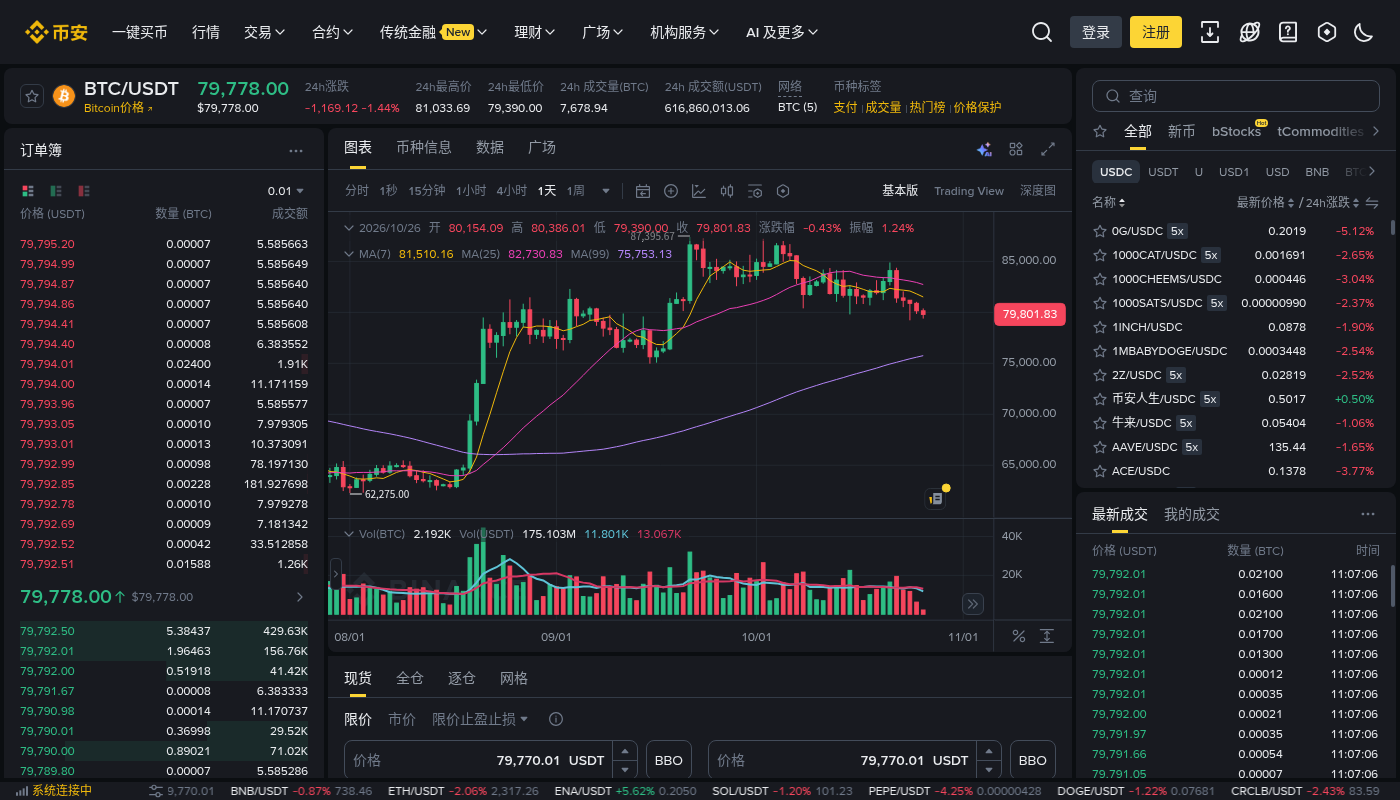Toggle the percent scale button below the chart

click(x=1019, y=636)
